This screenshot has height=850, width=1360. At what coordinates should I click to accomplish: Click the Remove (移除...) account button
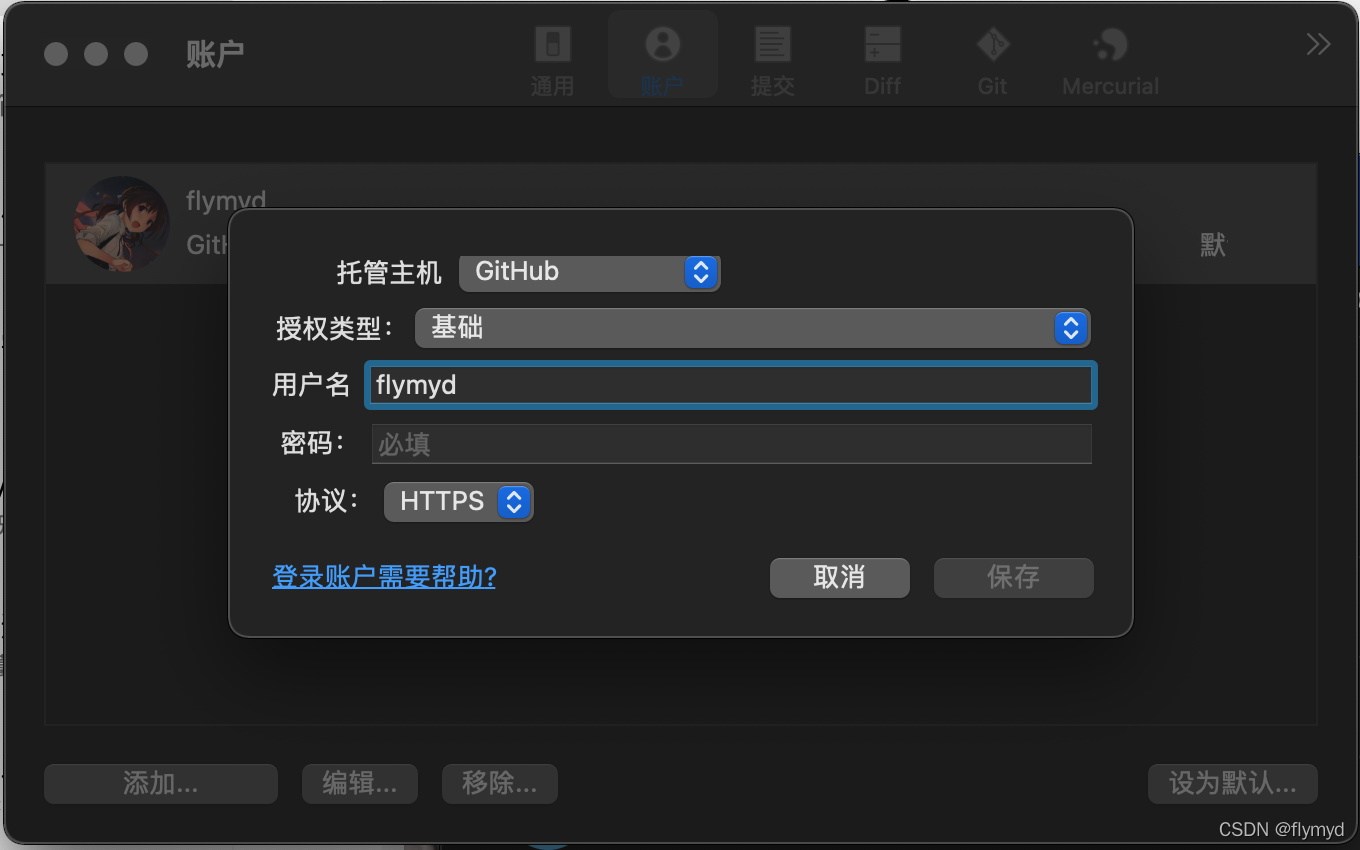(499, 783)
